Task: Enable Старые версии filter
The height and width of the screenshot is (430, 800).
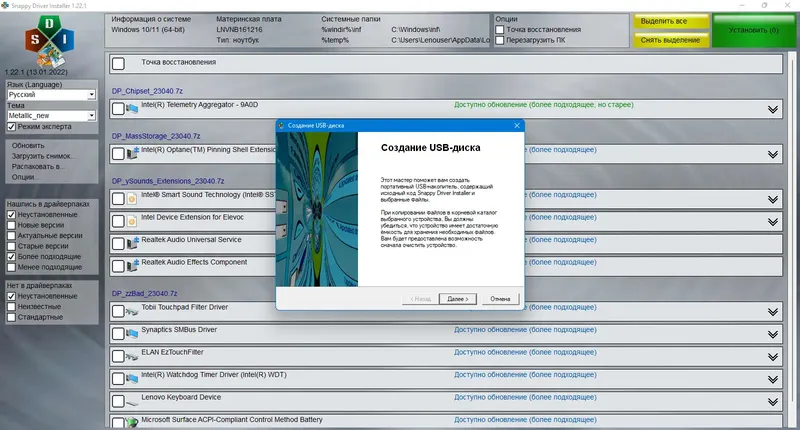Action: (11, 246)
